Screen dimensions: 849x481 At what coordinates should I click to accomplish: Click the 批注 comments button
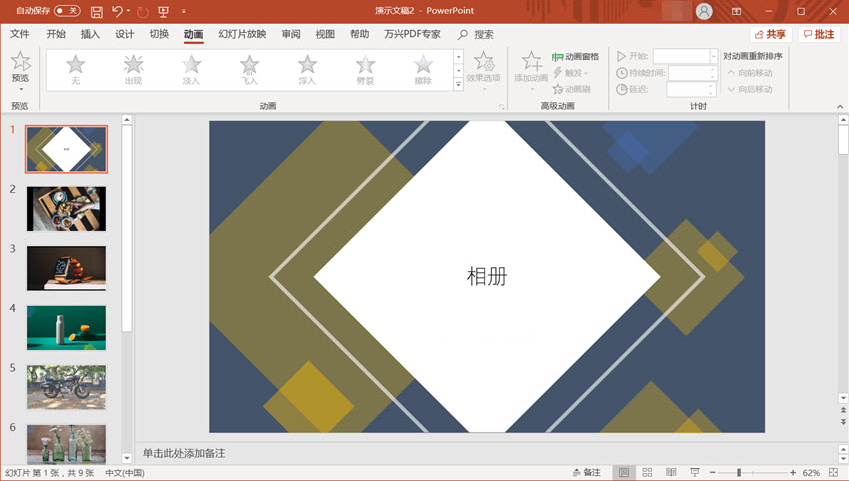coord(819,34)
